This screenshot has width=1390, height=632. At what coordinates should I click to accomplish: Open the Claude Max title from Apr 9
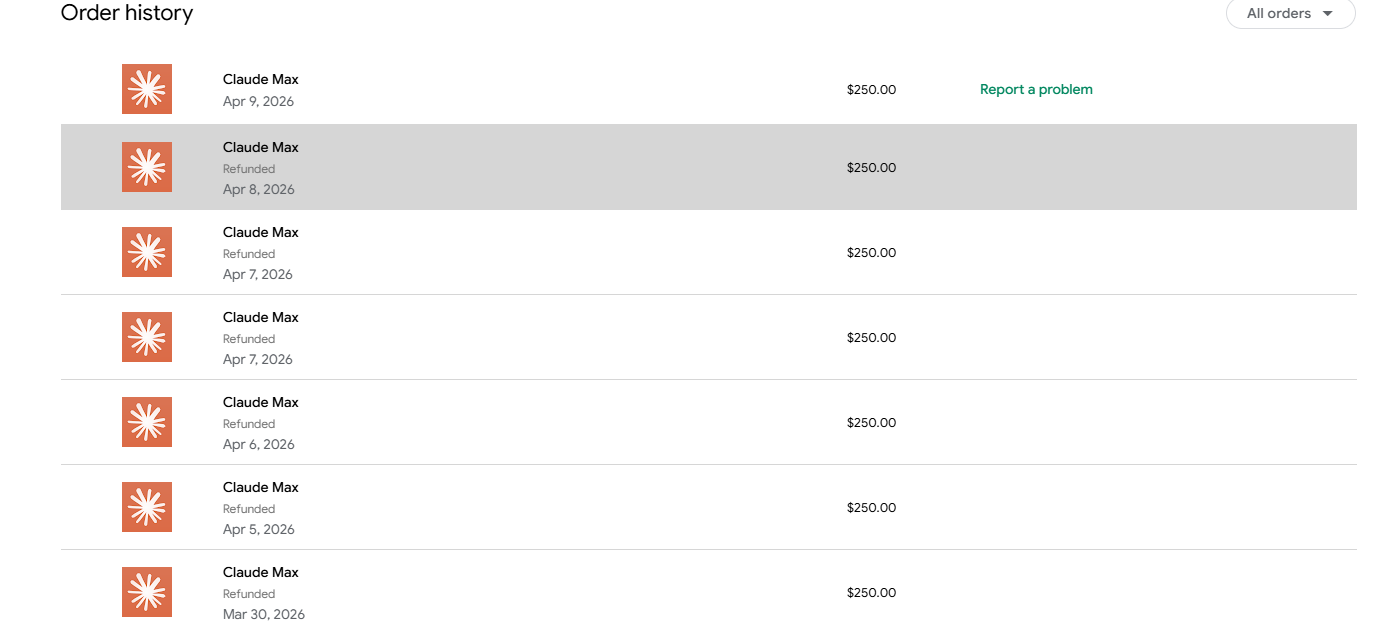pos(261,79)
